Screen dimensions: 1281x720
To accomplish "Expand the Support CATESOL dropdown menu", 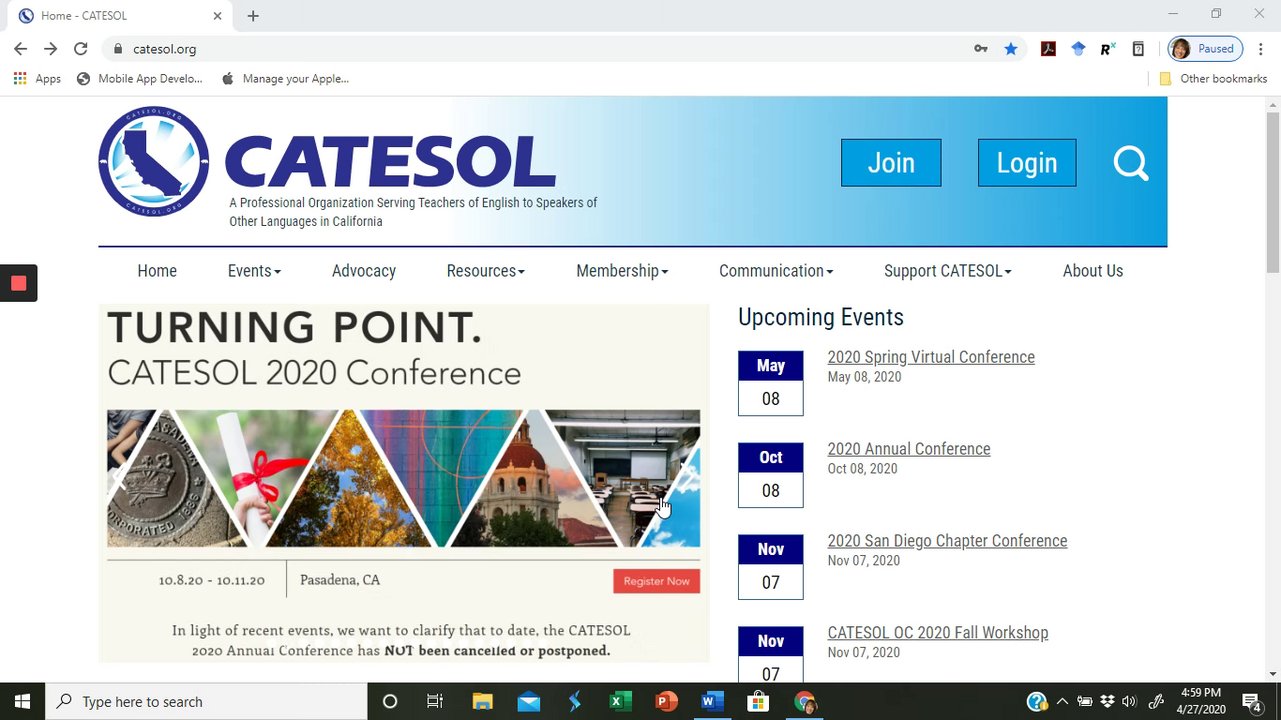I will click(948, 271).
